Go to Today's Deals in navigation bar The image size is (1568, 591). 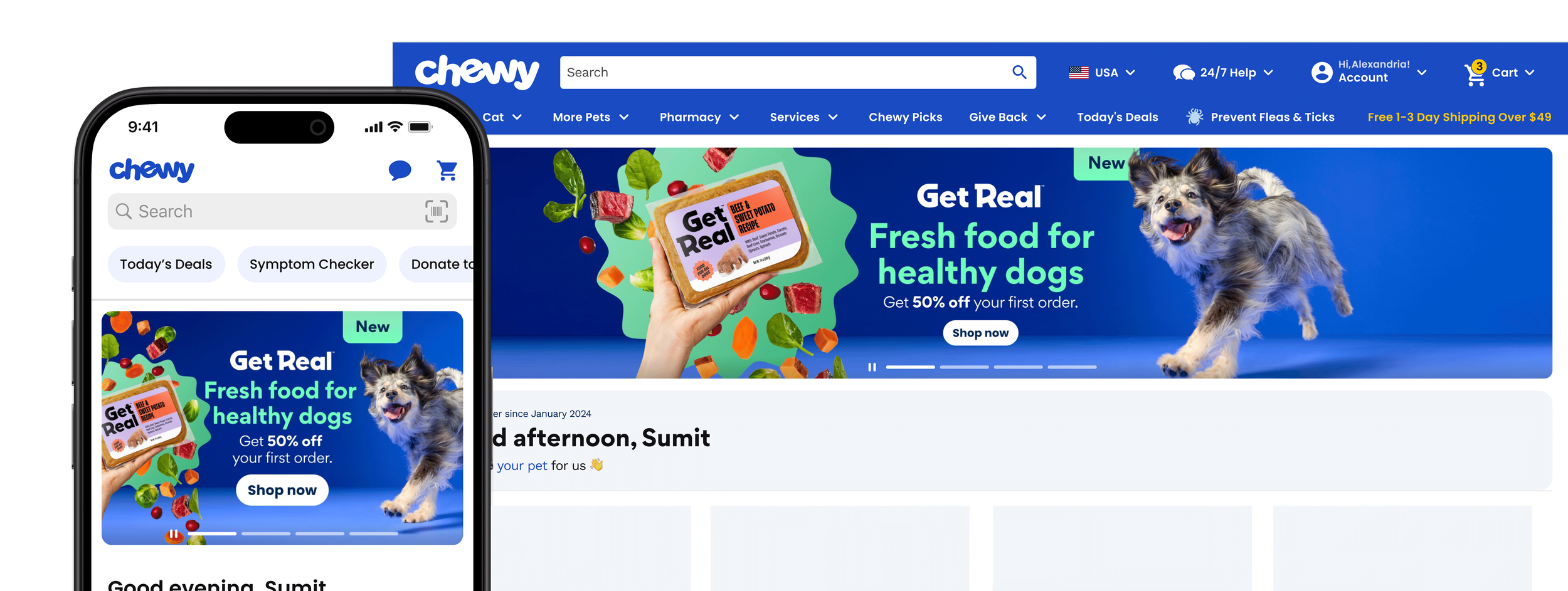tap(1117, 117)
